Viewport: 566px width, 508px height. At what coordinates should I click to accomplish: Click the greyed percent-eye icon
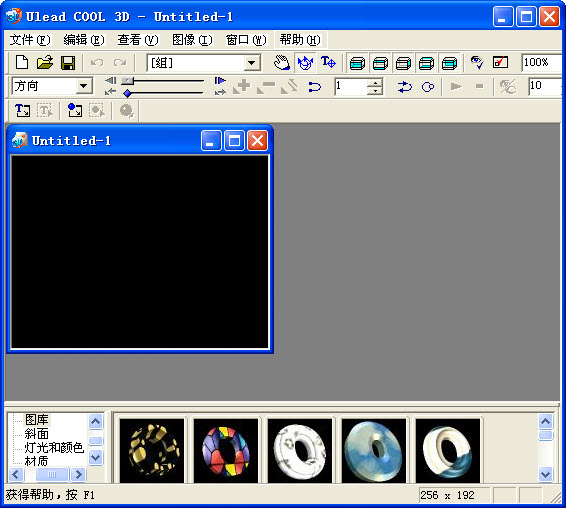[507, 86]
